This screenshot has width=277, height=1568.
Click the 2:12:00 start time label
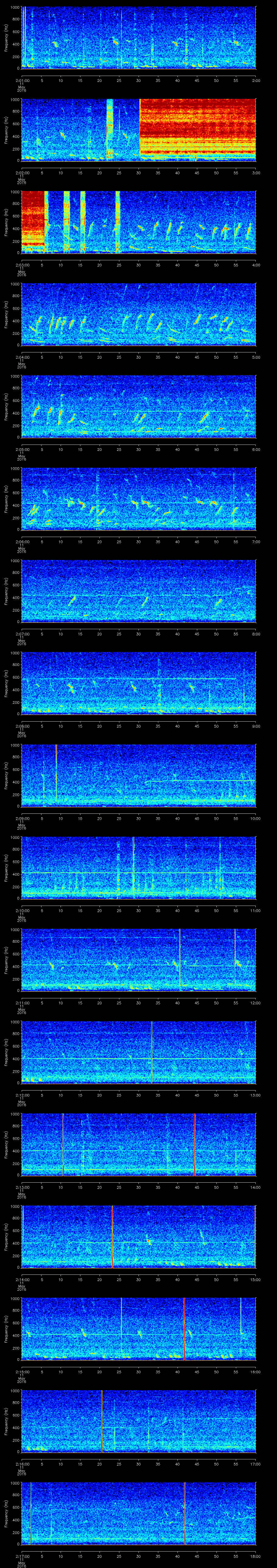pyautogui.click(x=22, y=1095)
